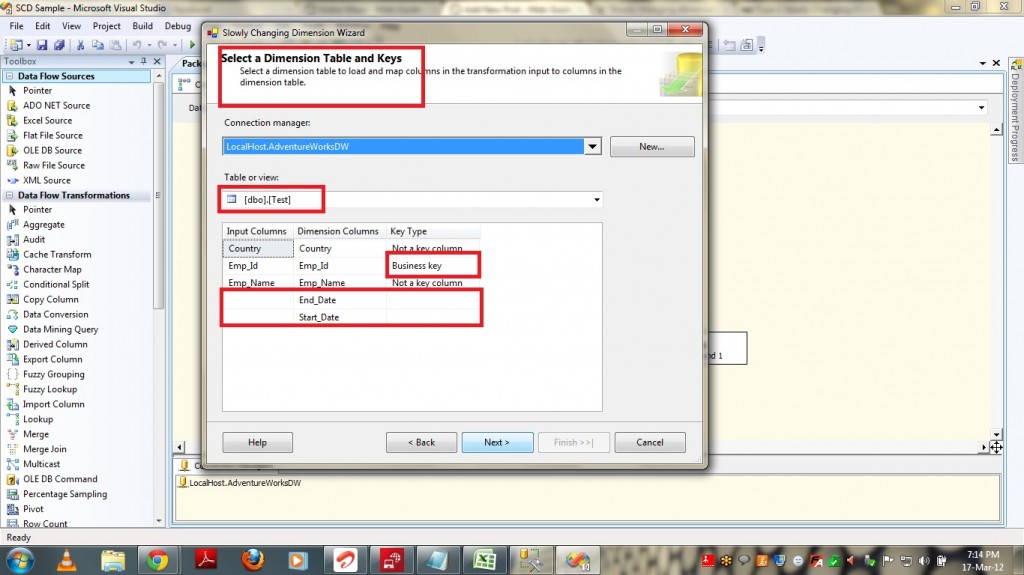This screenshot has height=575, width=1024.
Task: Click Business key cell for Emp_Id
Action: click(433, 266)
